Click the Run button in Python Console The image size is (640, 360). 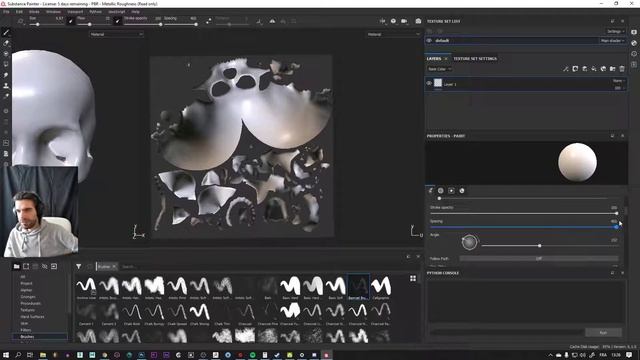[603, 333]
